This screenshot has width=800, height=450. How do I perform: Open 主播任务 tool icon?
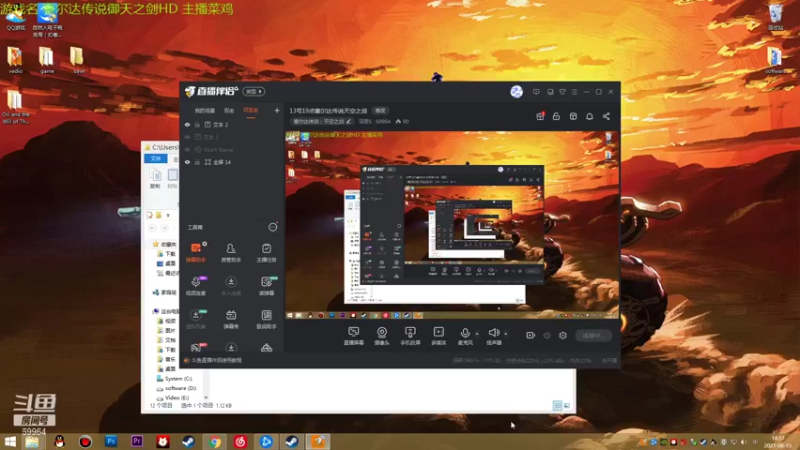point(266,252)
